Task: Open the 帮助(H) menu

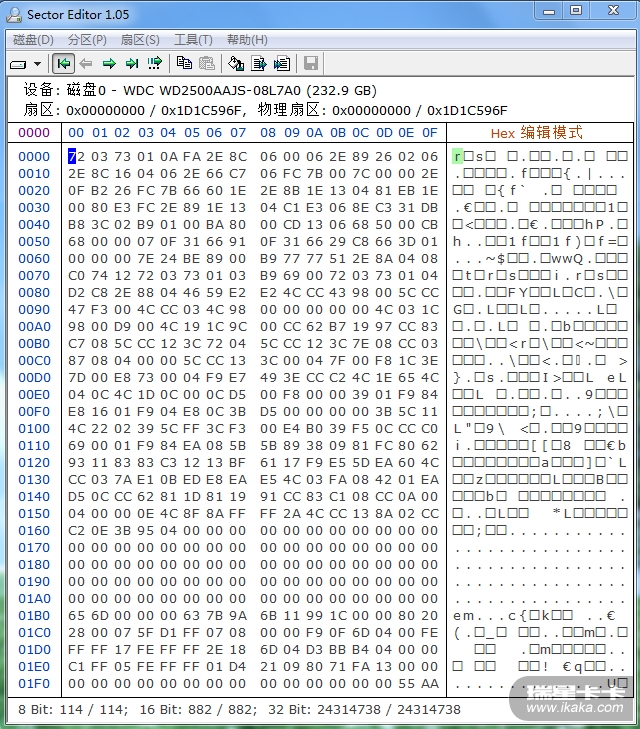Action: click(247, 40)
